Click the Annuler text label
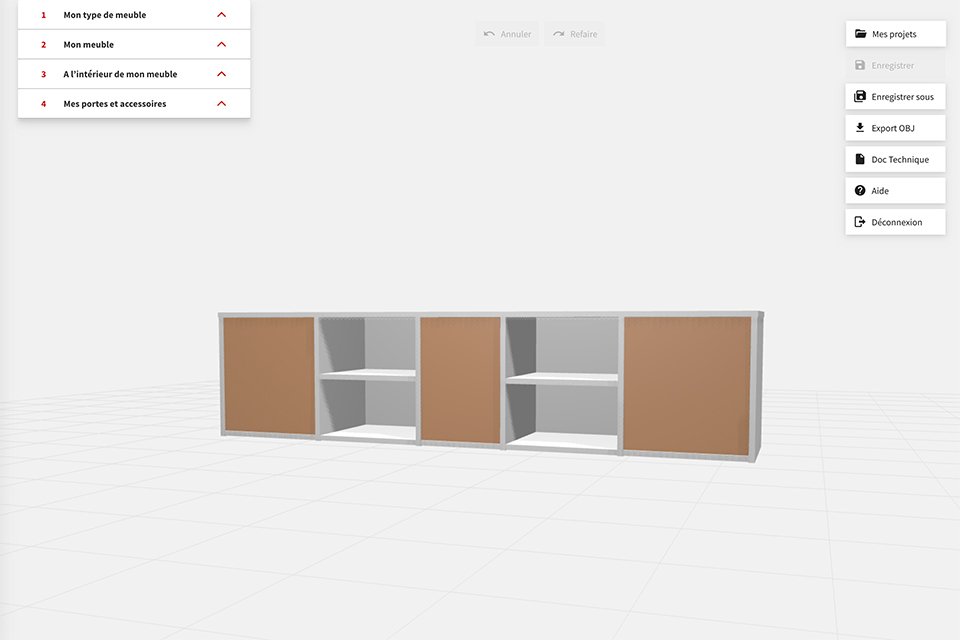 point(516,34)
